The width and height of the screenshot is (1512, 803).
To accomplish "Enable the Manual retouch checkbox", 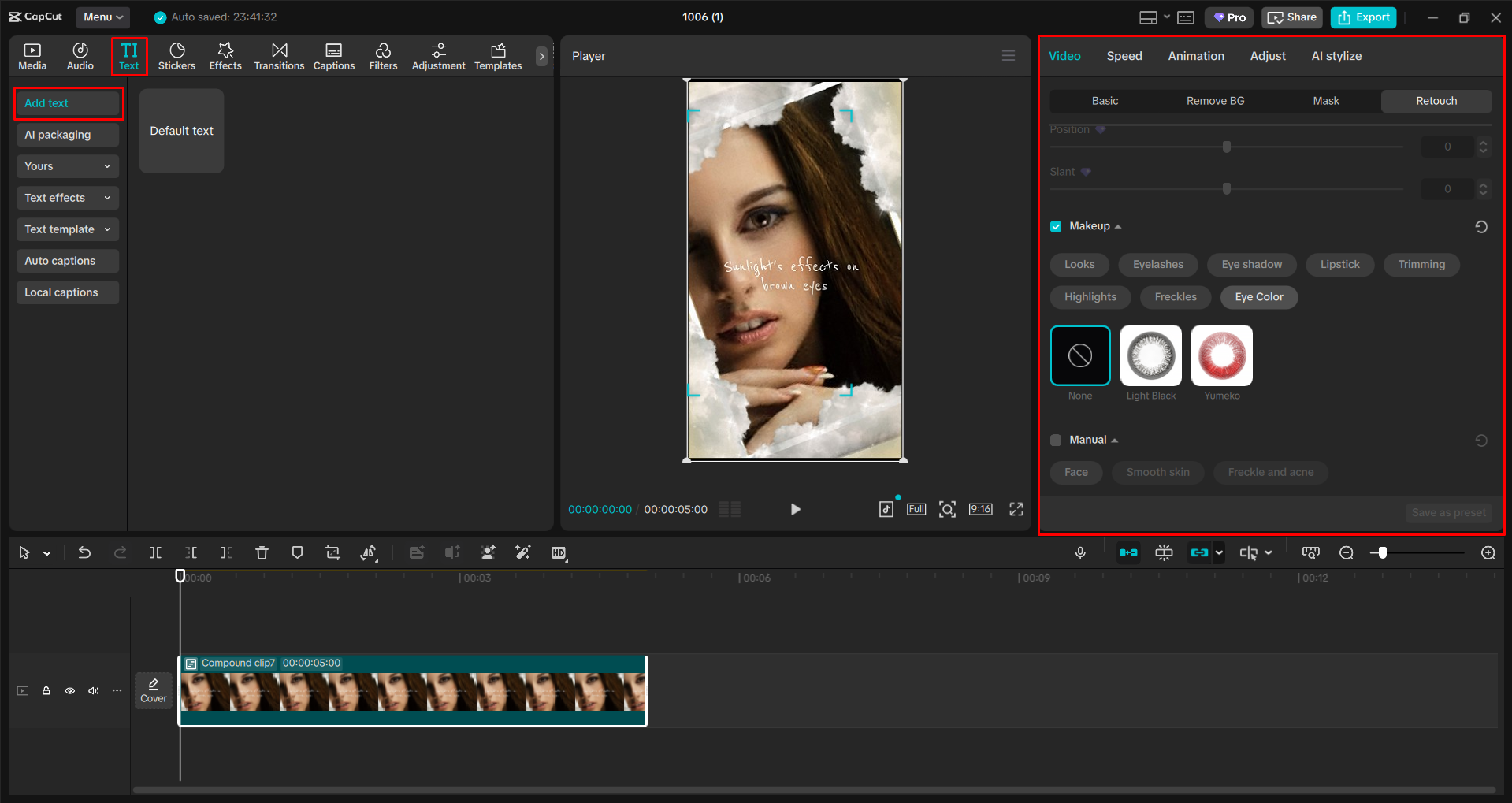I will click(x=1056, y=440).
